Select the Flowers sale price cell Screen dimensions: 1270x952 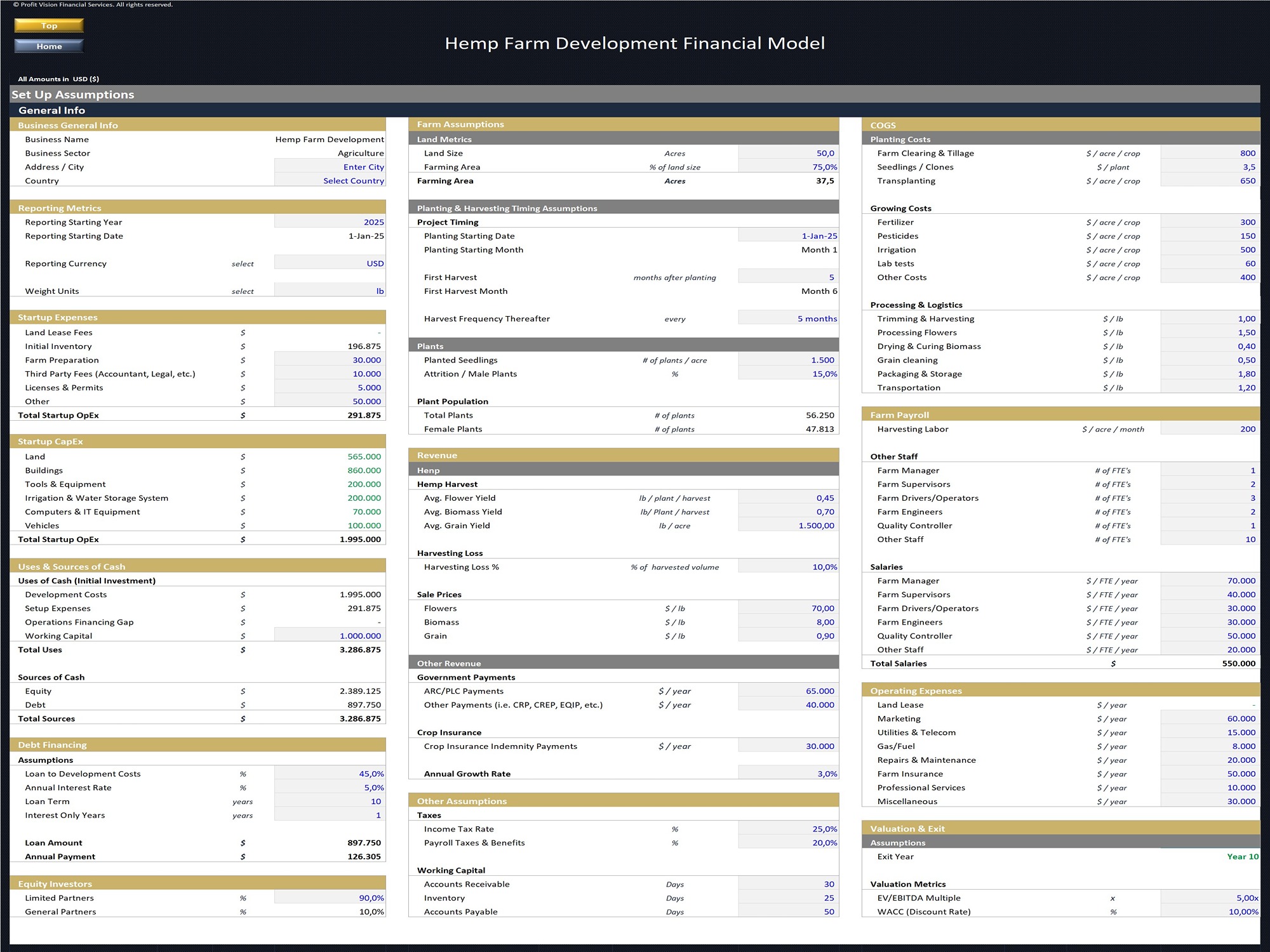click(x=788, y=608)
